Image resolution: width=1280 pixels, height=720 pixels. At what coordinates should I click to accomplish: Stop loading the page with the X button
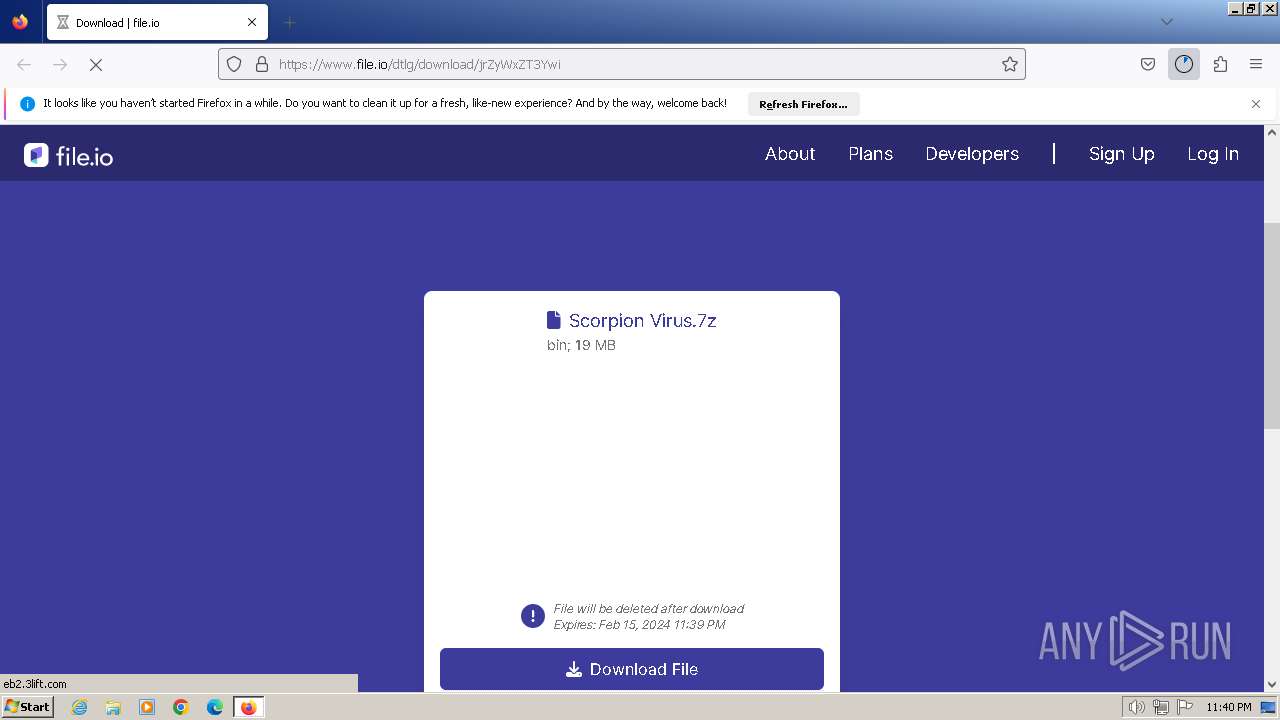point(96,64)
